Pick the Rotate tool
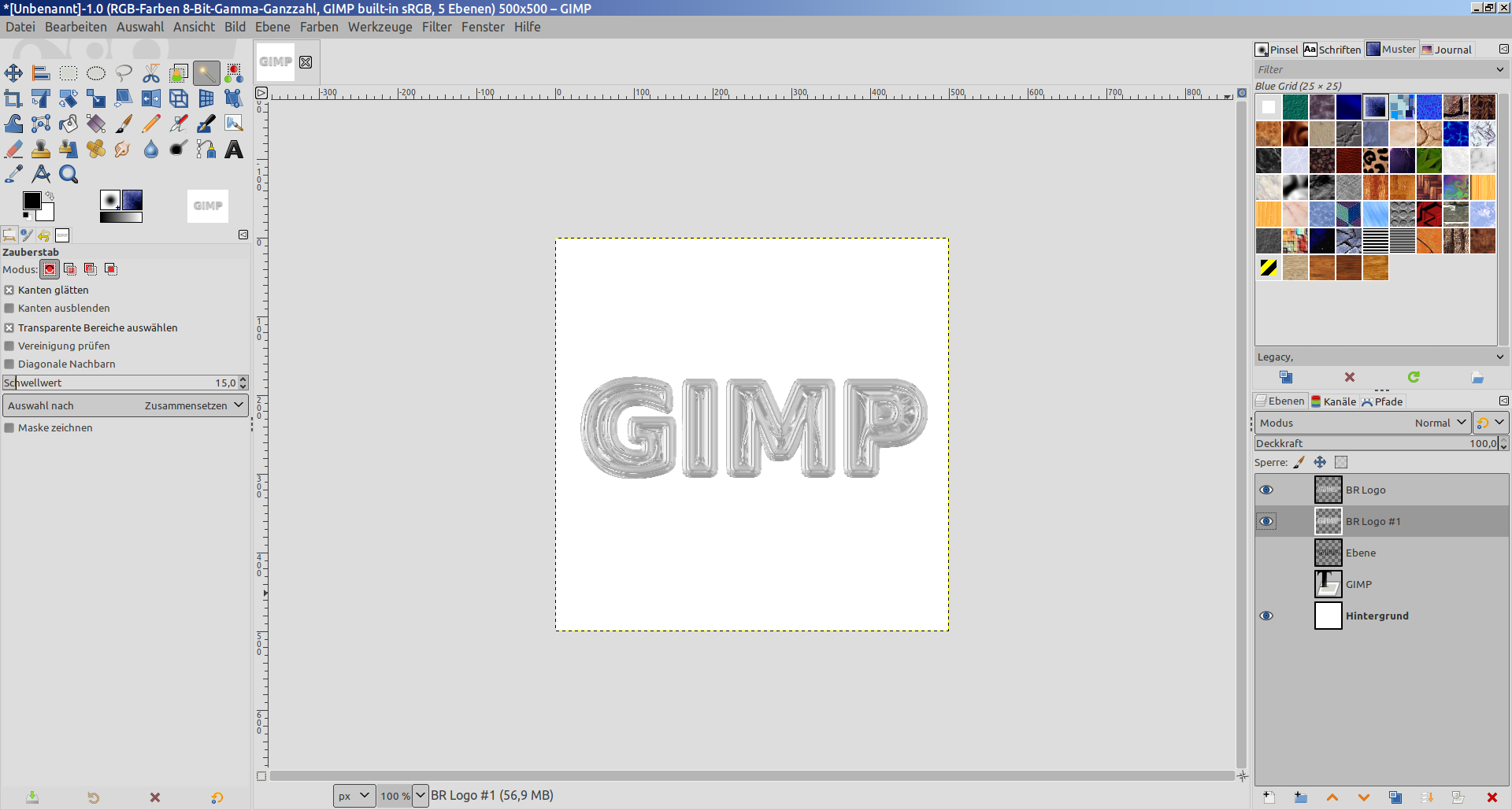Image resolution: width=1512 pixels, height=810 pixels. click(69, 98)
